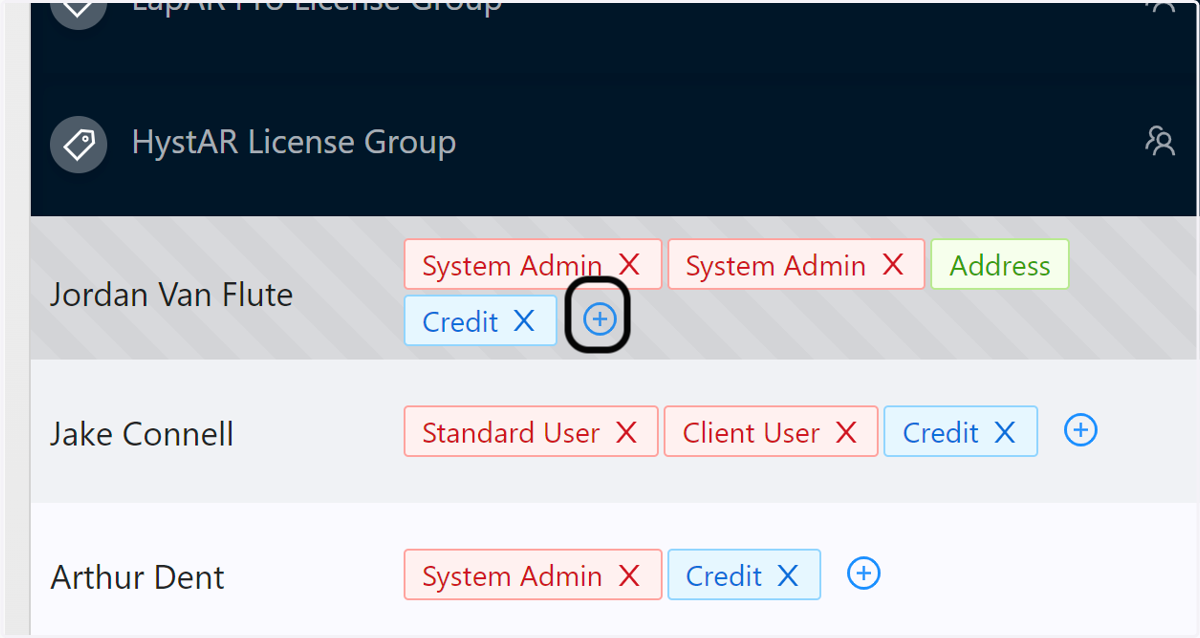Remove Client User tag from Jake Connell

click(x=846, y=432)
